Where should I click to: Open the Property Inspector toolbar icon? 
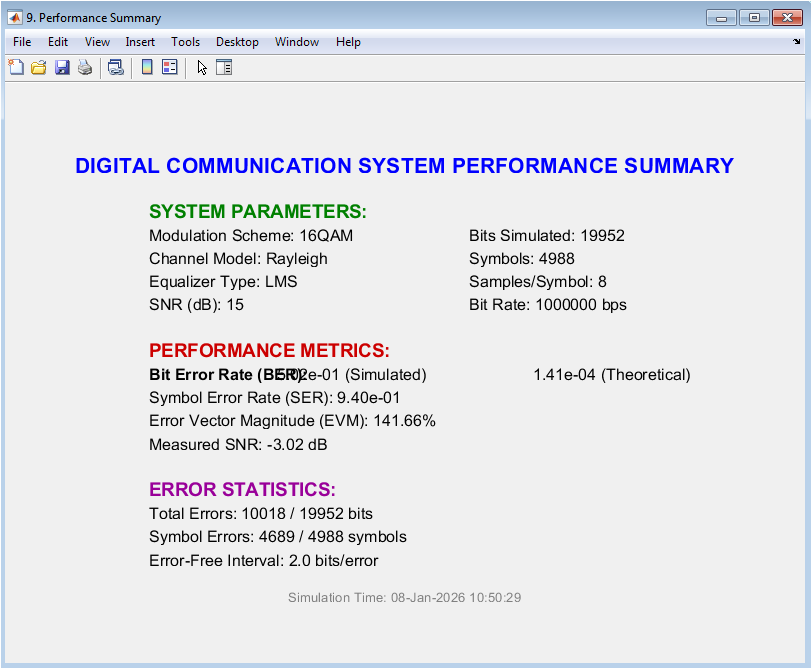tap(224, 68)
